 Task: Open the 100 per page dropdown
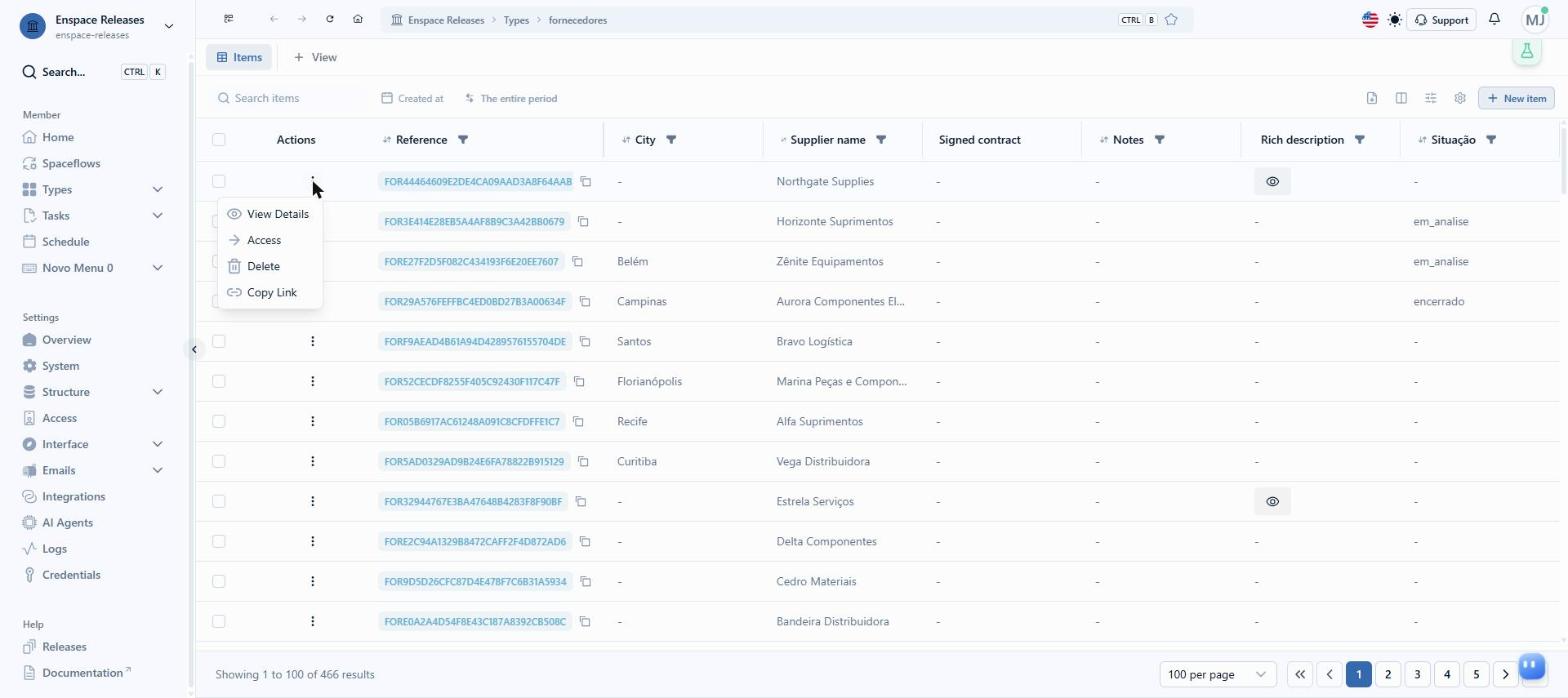1218,674
